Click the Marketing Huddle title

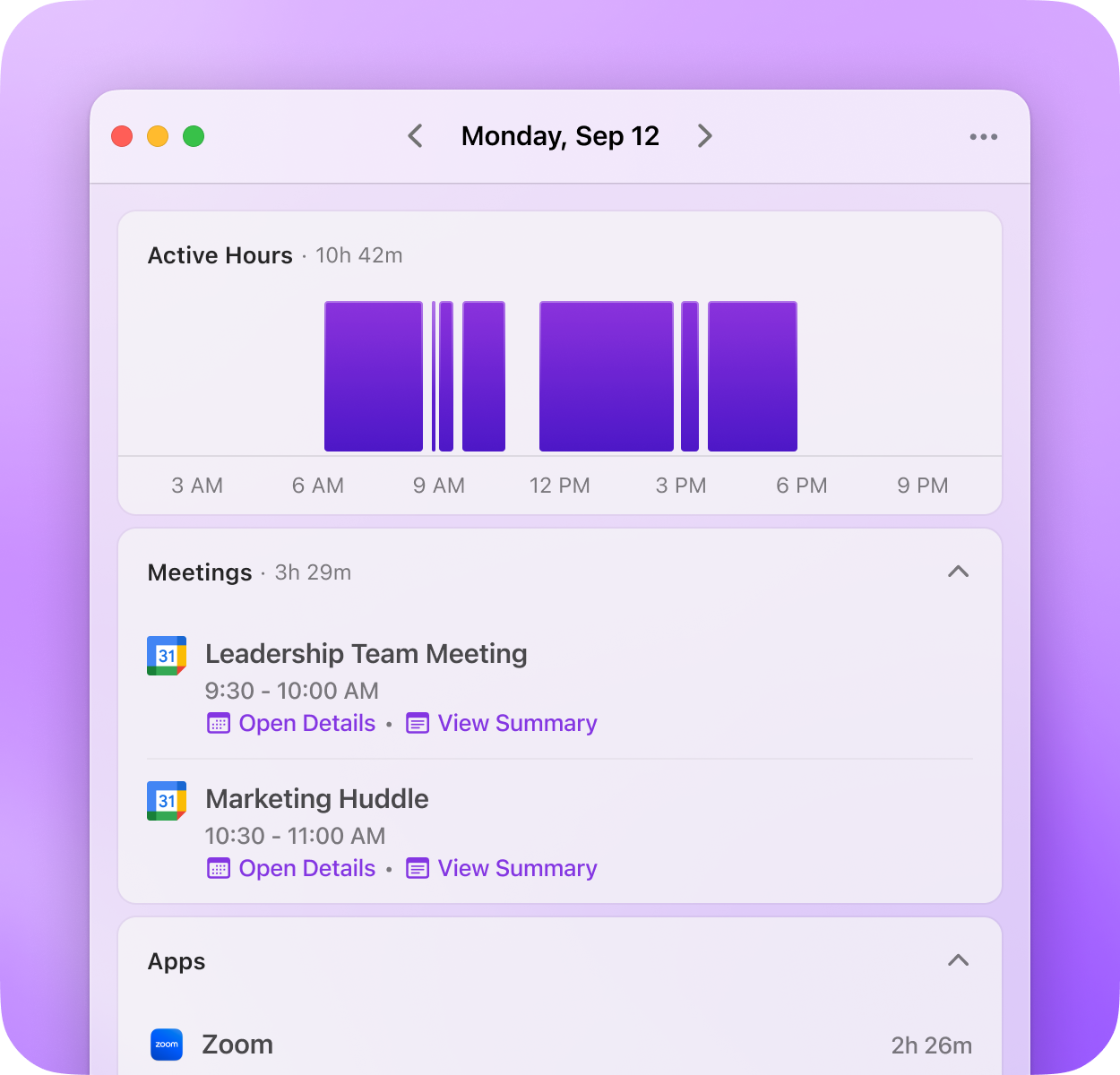(x=317, y=799)
